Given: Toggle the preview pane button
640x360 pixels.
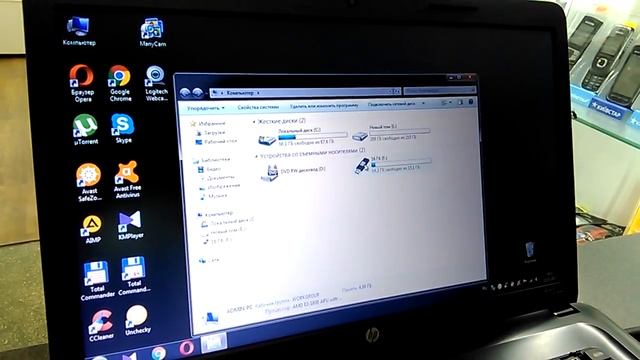Looking at the screenshot, I should (460, 102).
